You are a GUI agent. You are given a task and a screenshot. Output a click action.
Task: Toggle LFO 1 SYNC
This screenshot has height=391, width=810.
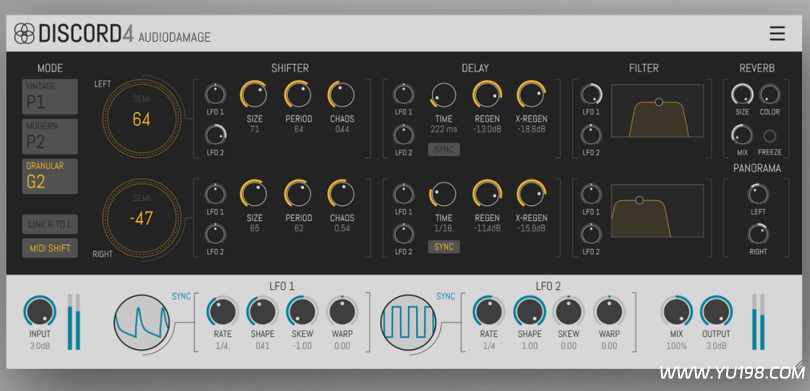(181, 296)
